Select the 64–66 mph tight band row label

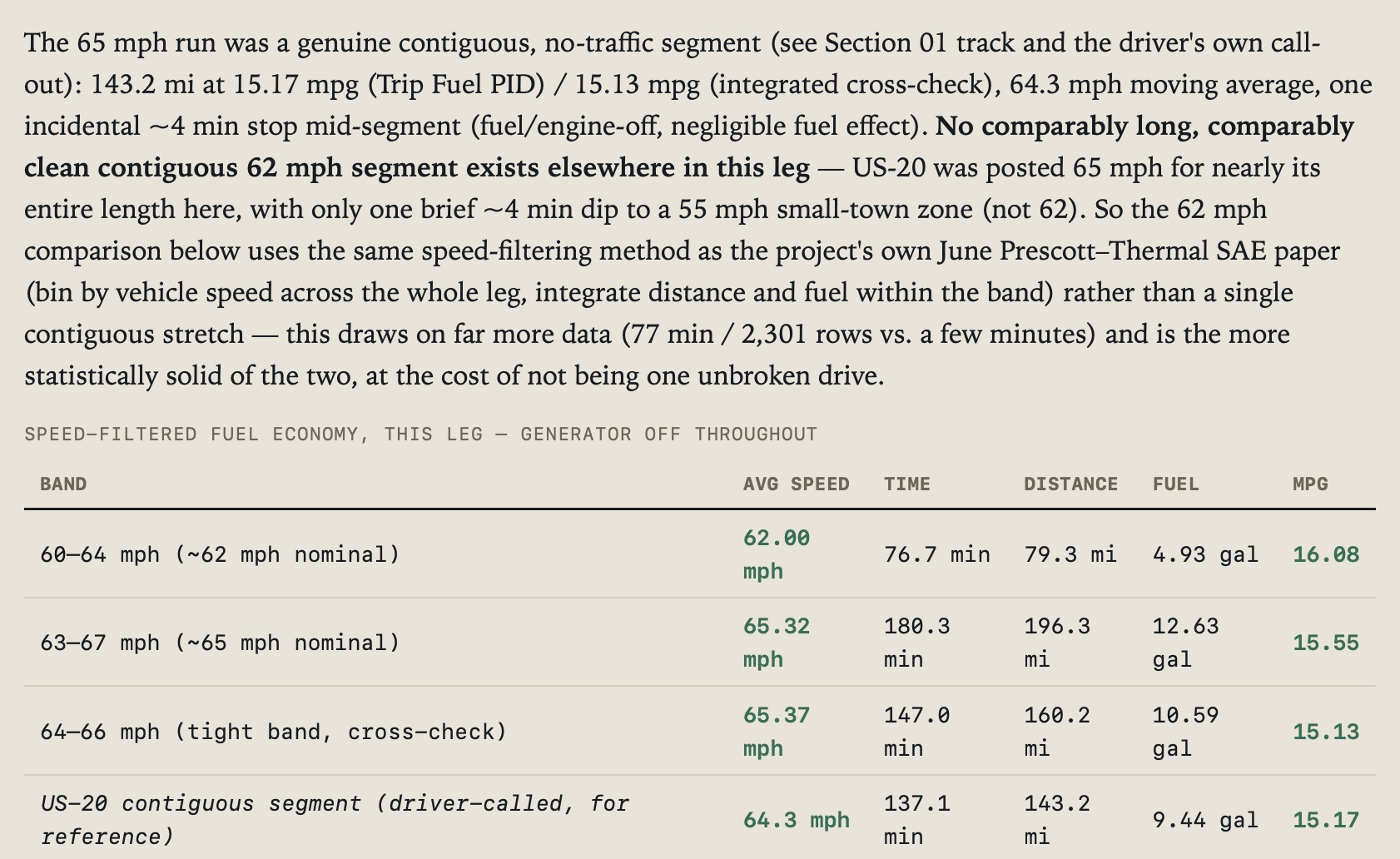[273, 732]
